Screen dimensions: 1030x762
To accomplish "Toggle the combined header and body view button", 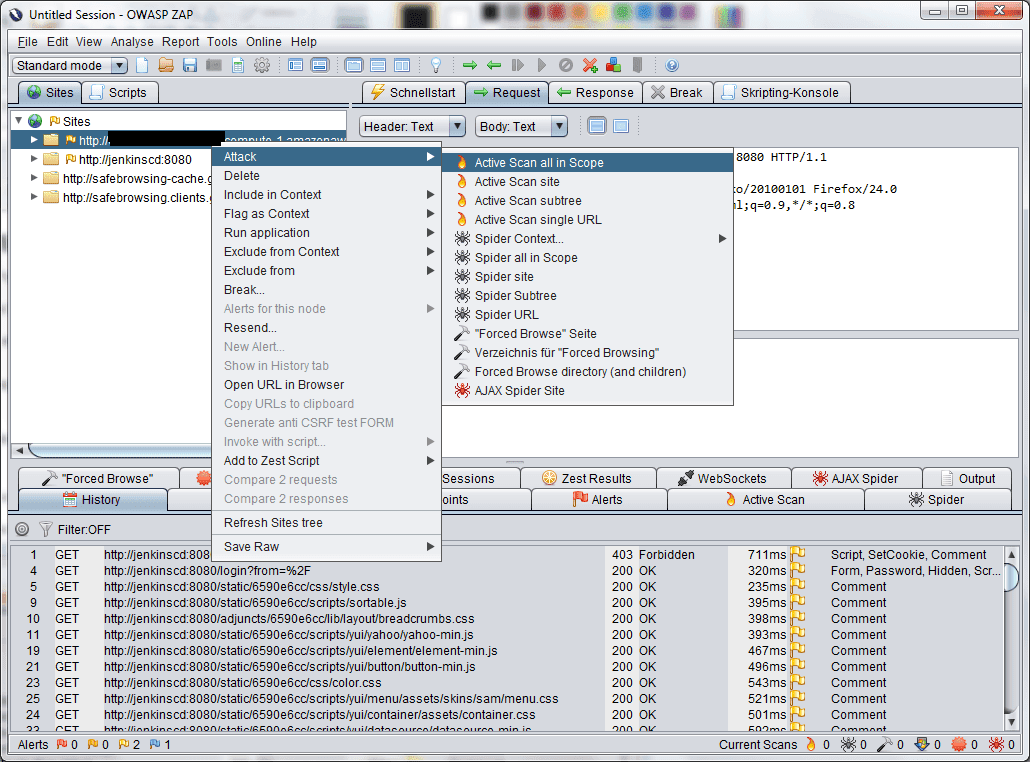I will pos(597,126).
